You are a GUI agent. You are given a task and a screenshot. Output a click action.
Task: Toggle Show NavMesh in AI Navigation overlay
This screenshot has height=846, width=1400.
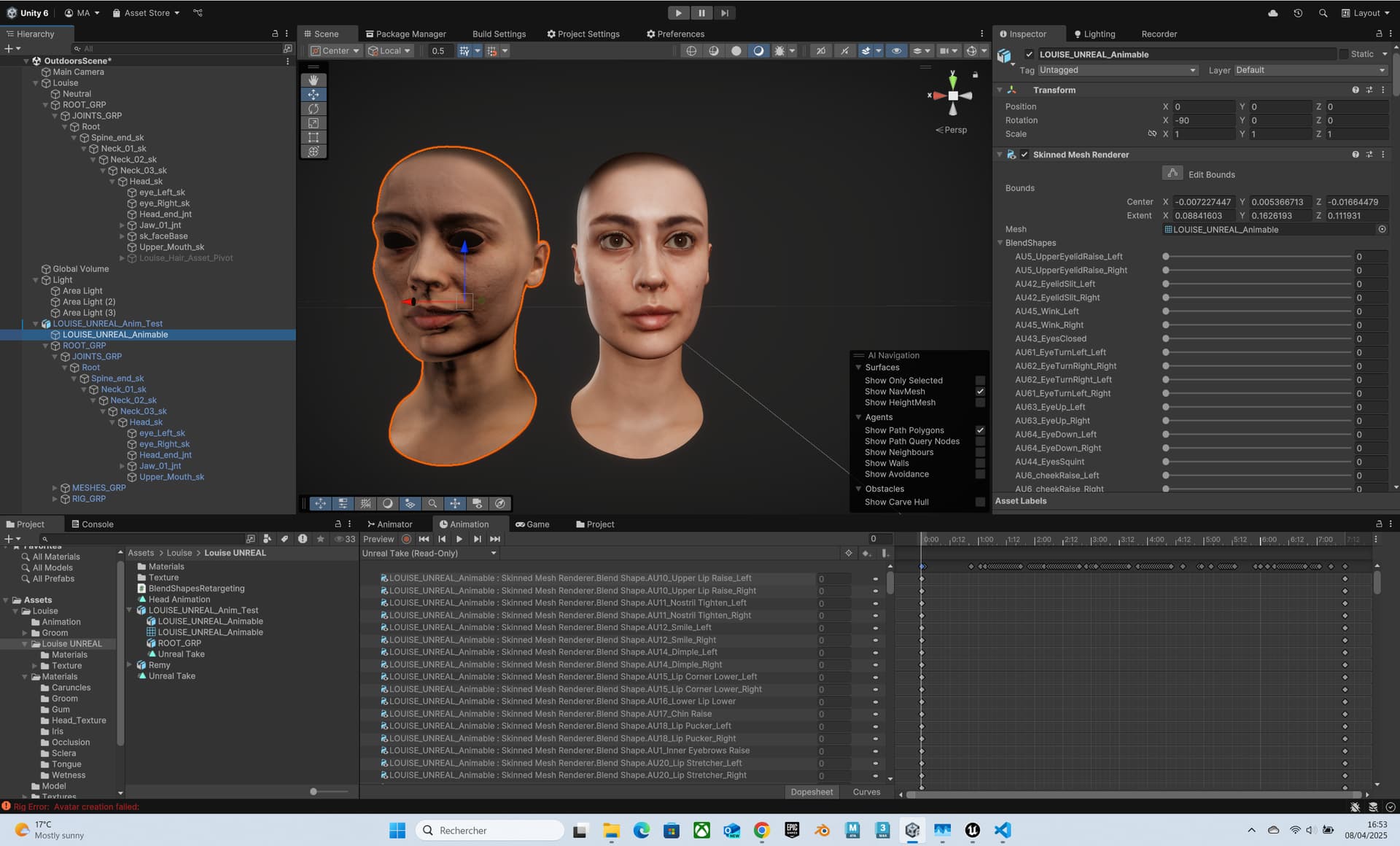(980, 392)
